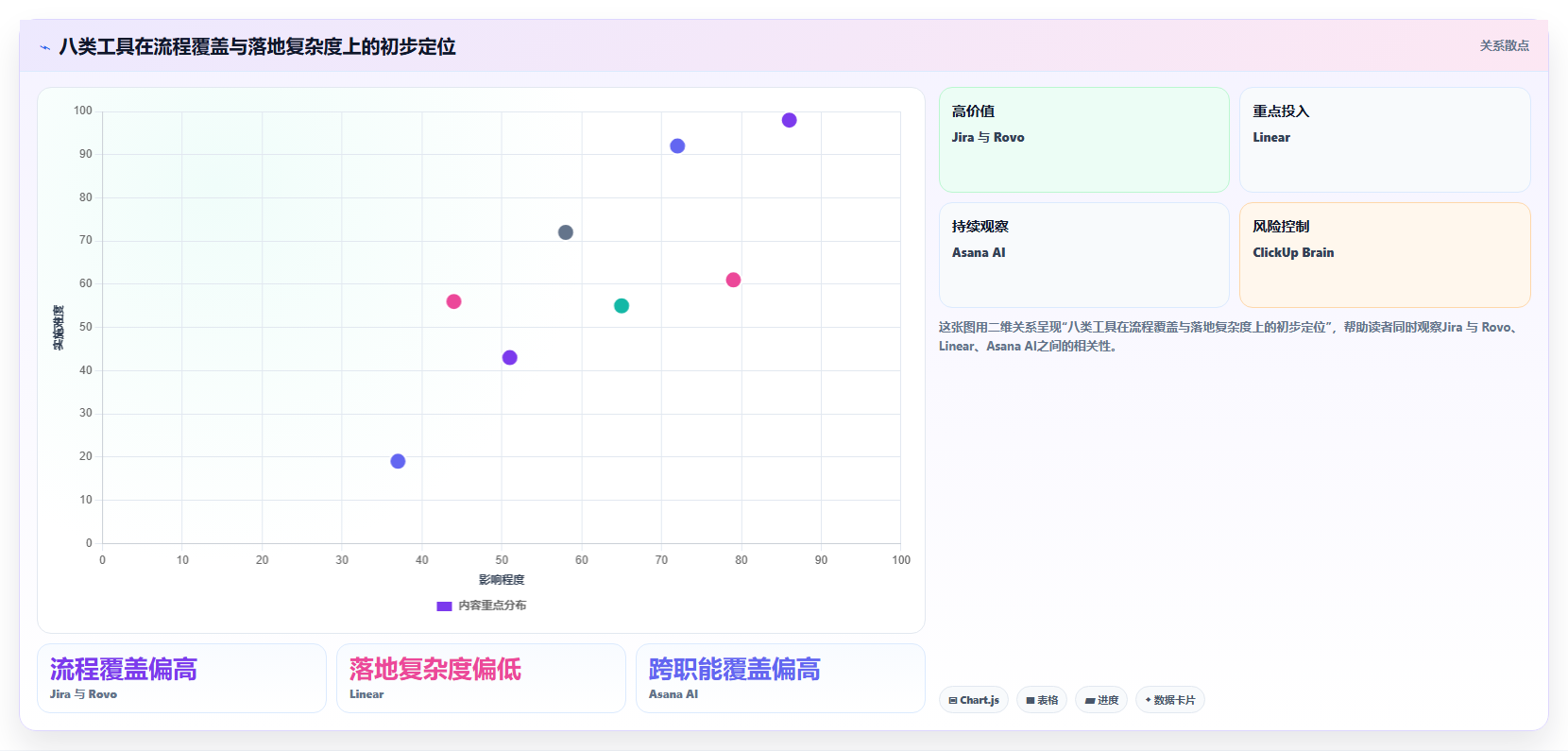Click the 进度 tag chip
The height and width of the screenshot is (751, 1568).
click(1101, 700)
